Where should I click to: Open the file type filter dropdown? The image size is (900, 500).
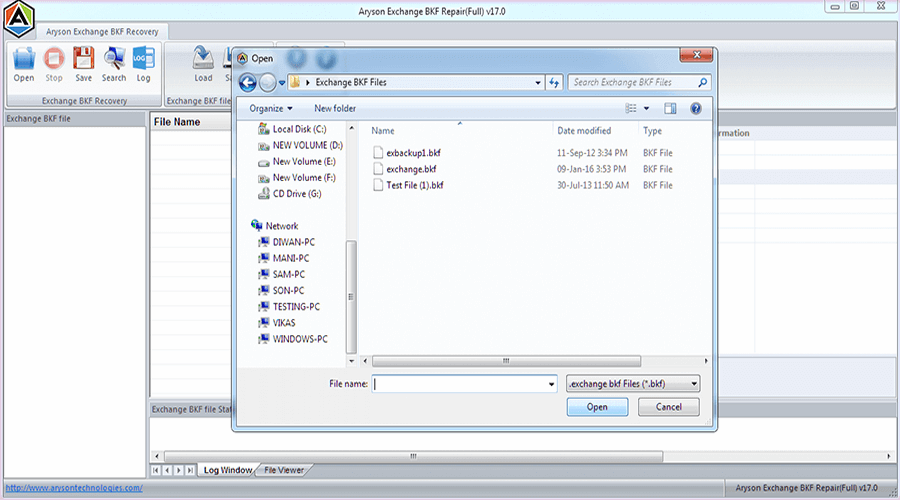tap(633, 383)
